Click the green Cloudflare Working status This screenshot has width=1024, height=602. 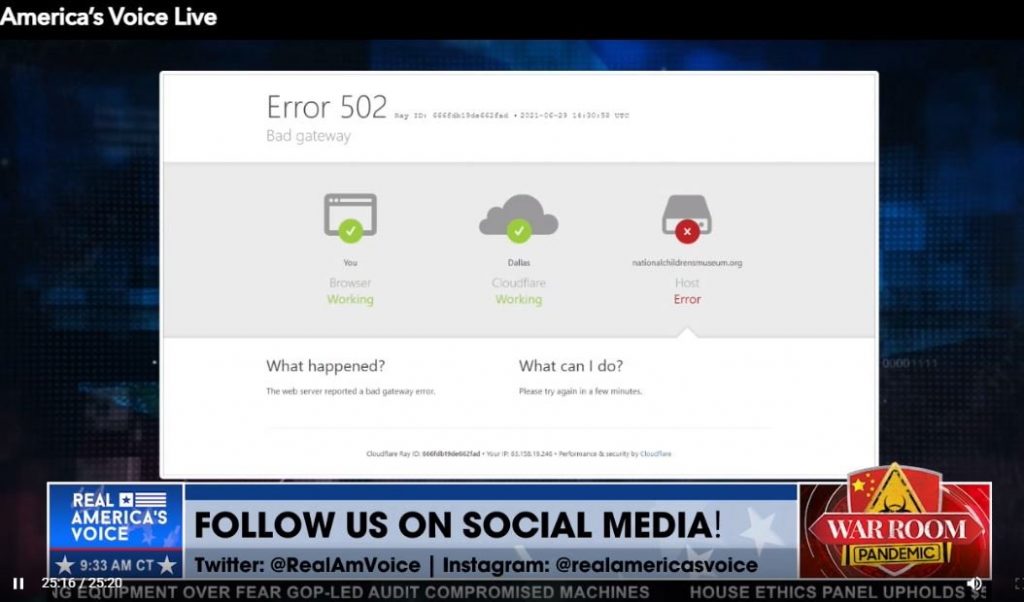pos(518,299)
